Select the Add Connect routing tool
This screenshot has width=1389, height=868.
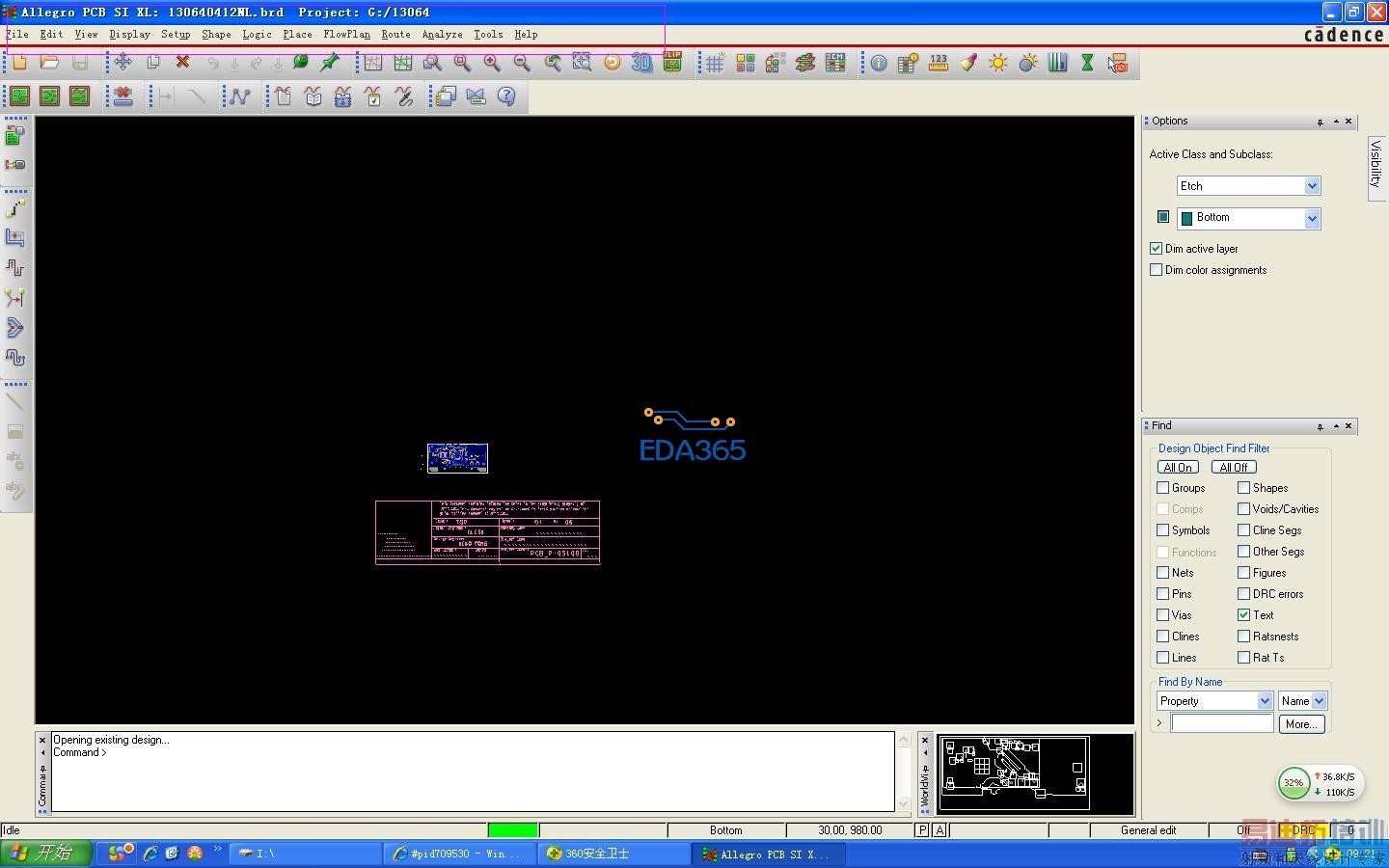[x=15, y=208]
